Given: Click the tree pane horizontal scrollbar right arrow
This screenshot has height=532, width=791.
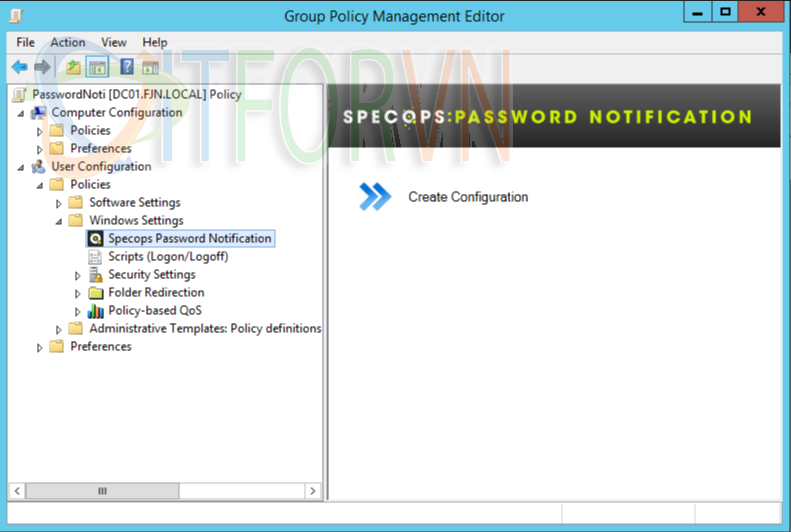Looking at the screenshot, I should [312, 491].
